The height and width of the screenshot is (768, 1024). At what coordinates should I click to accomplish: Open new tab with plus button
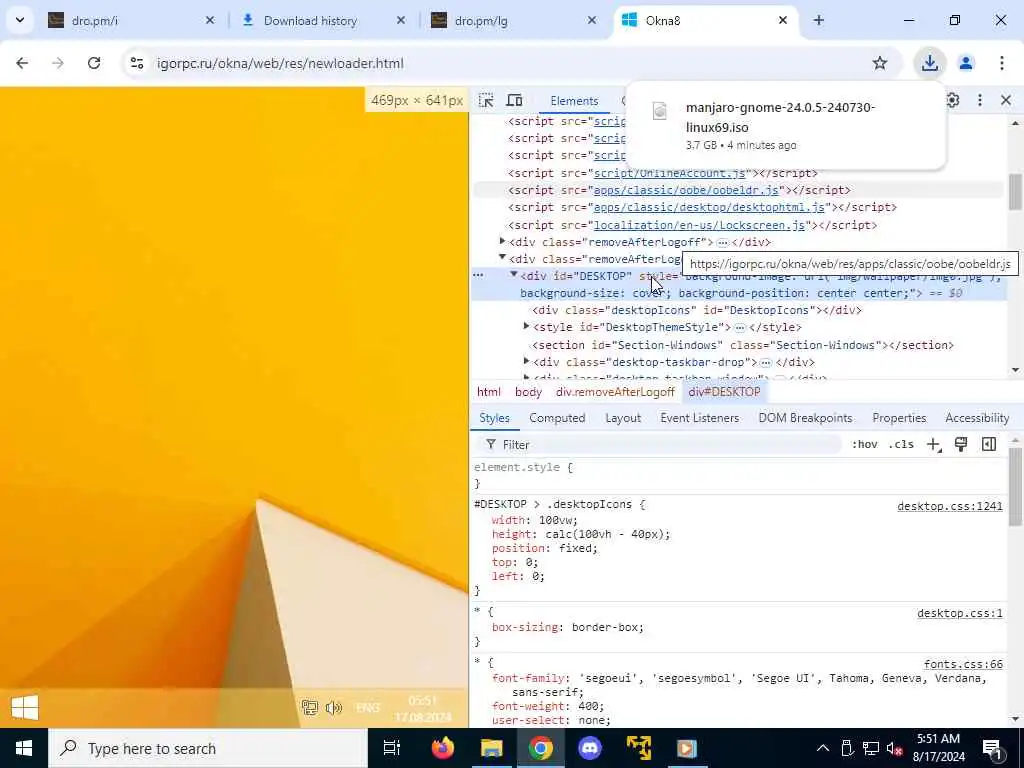(x=818, y=21)
